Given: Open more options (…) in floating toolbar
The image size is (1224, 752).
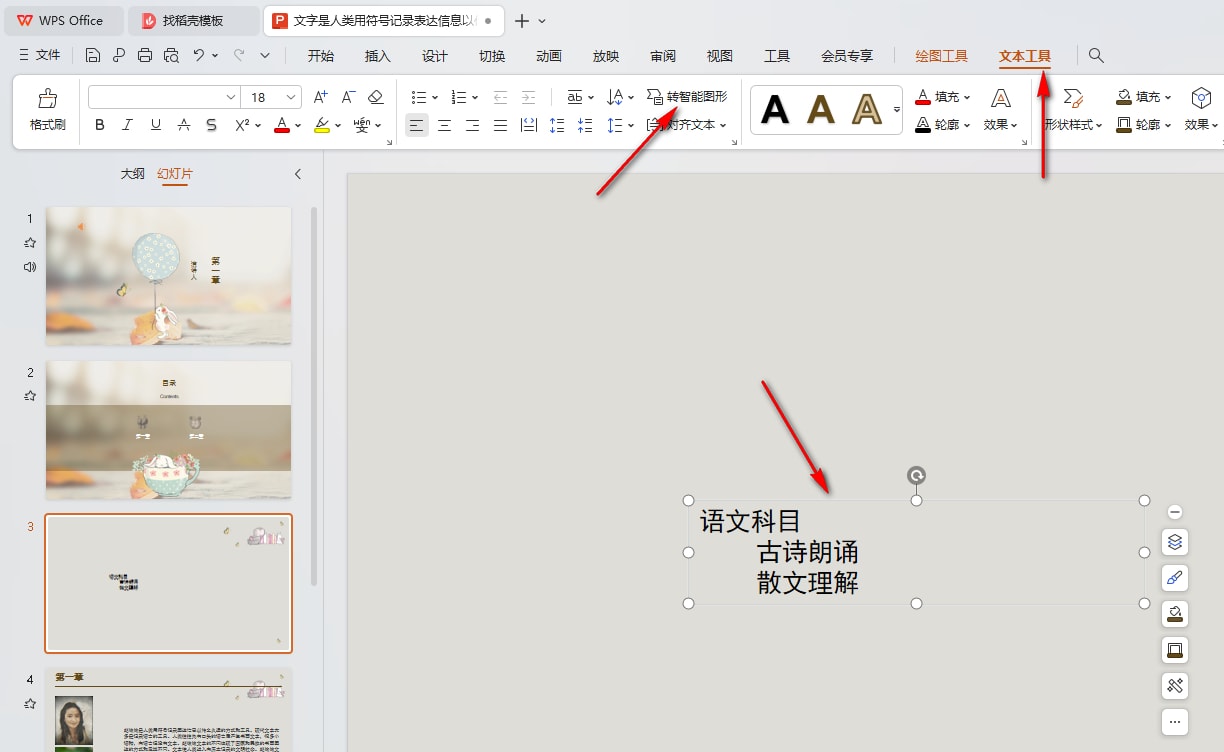Looking at the screenshot, I should click(x=1175, y=721).
